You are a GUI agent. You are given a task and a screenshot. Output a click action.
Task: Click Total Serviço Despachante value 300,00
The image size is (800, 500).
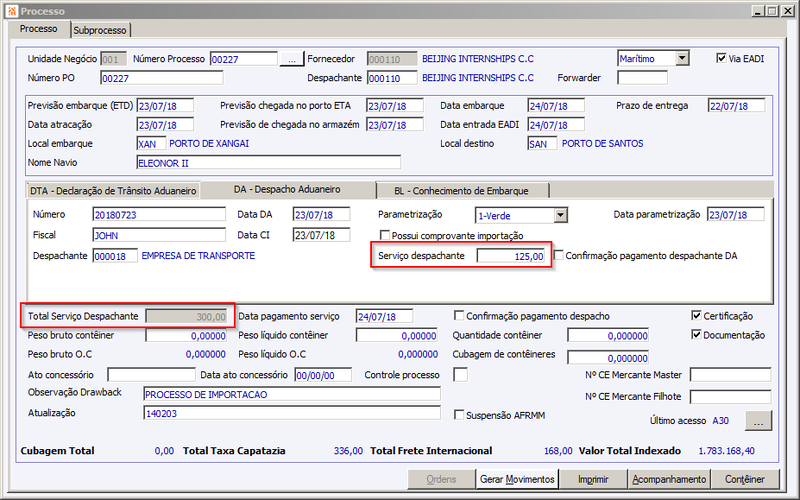coord(186,316)
